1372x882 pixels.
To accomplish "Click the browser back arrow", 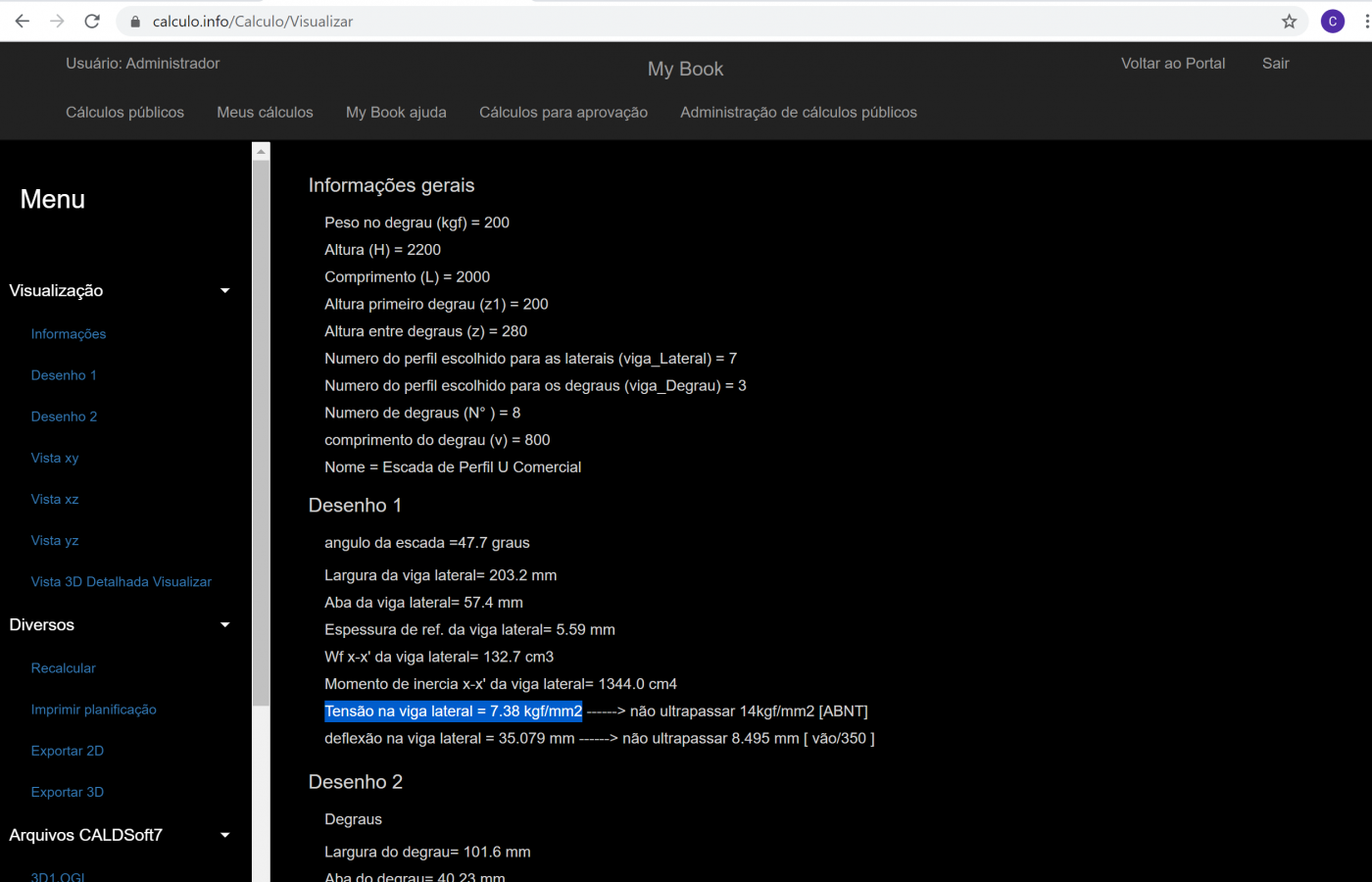I will (22, 21).
